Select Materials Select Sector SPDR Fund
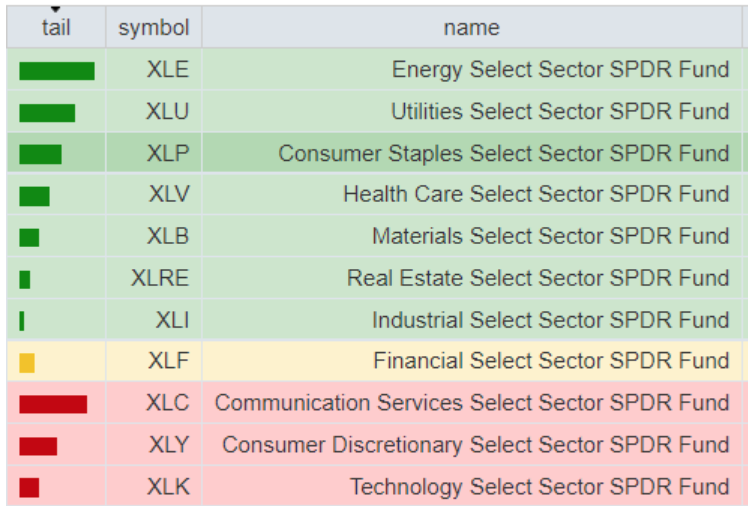Screen dimensions: 748x506 coord(550,237)
